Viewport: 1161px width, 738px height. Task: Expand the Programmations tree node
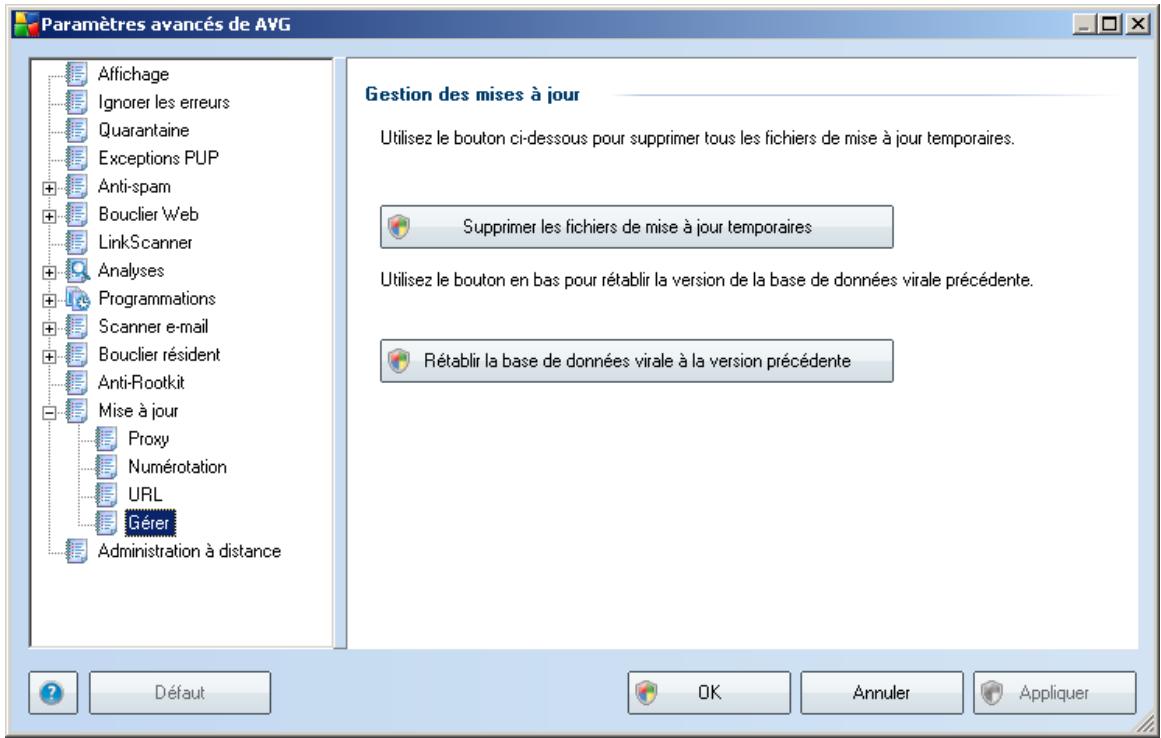coord(49,300)
